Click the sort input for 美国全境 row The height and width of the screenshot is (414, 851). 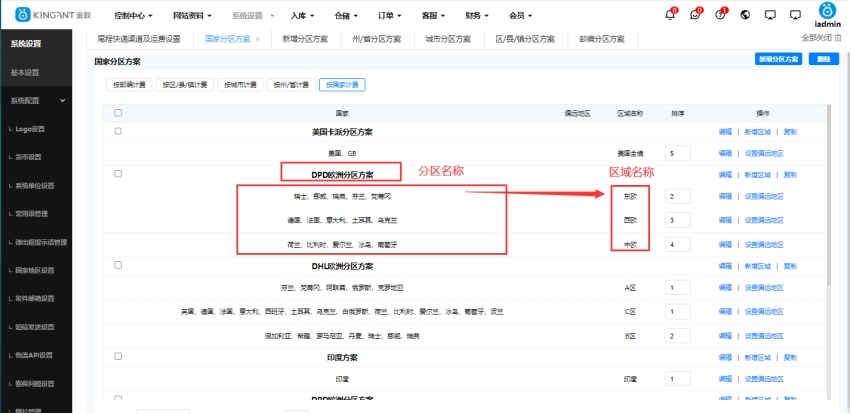pos(678,154)
